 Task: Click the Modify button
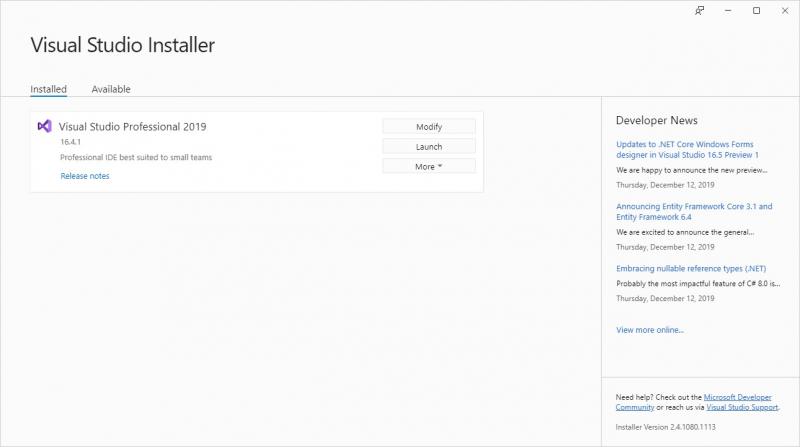point(429,127)
